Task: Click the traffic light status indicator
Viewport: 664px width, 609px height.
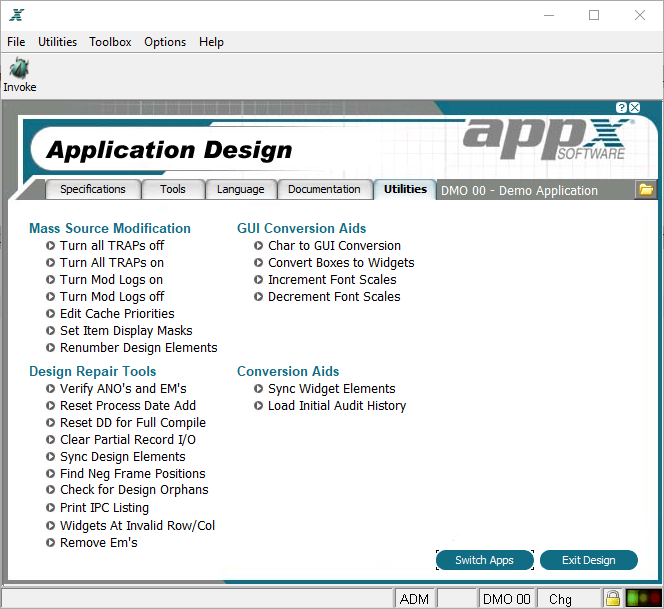Action: [643, 598]
